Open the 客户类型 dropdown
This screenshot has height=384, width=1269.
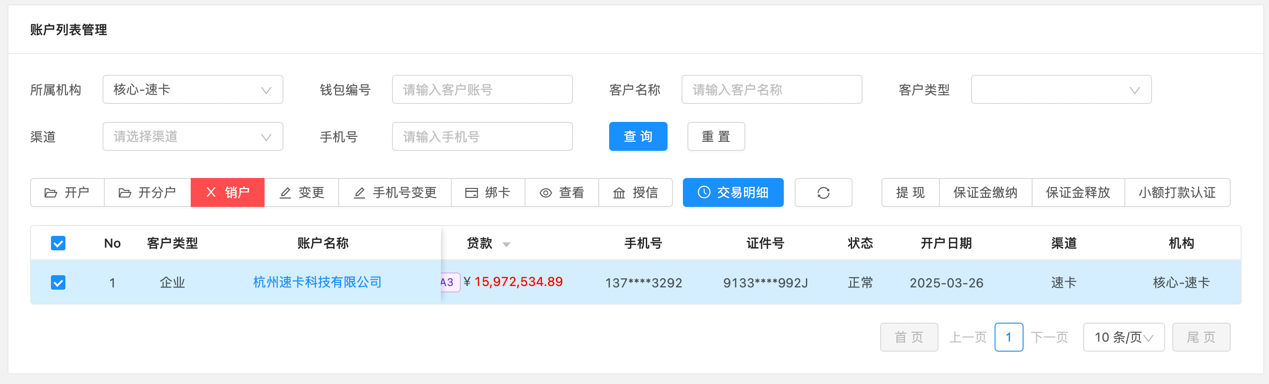coord(1061,89)
